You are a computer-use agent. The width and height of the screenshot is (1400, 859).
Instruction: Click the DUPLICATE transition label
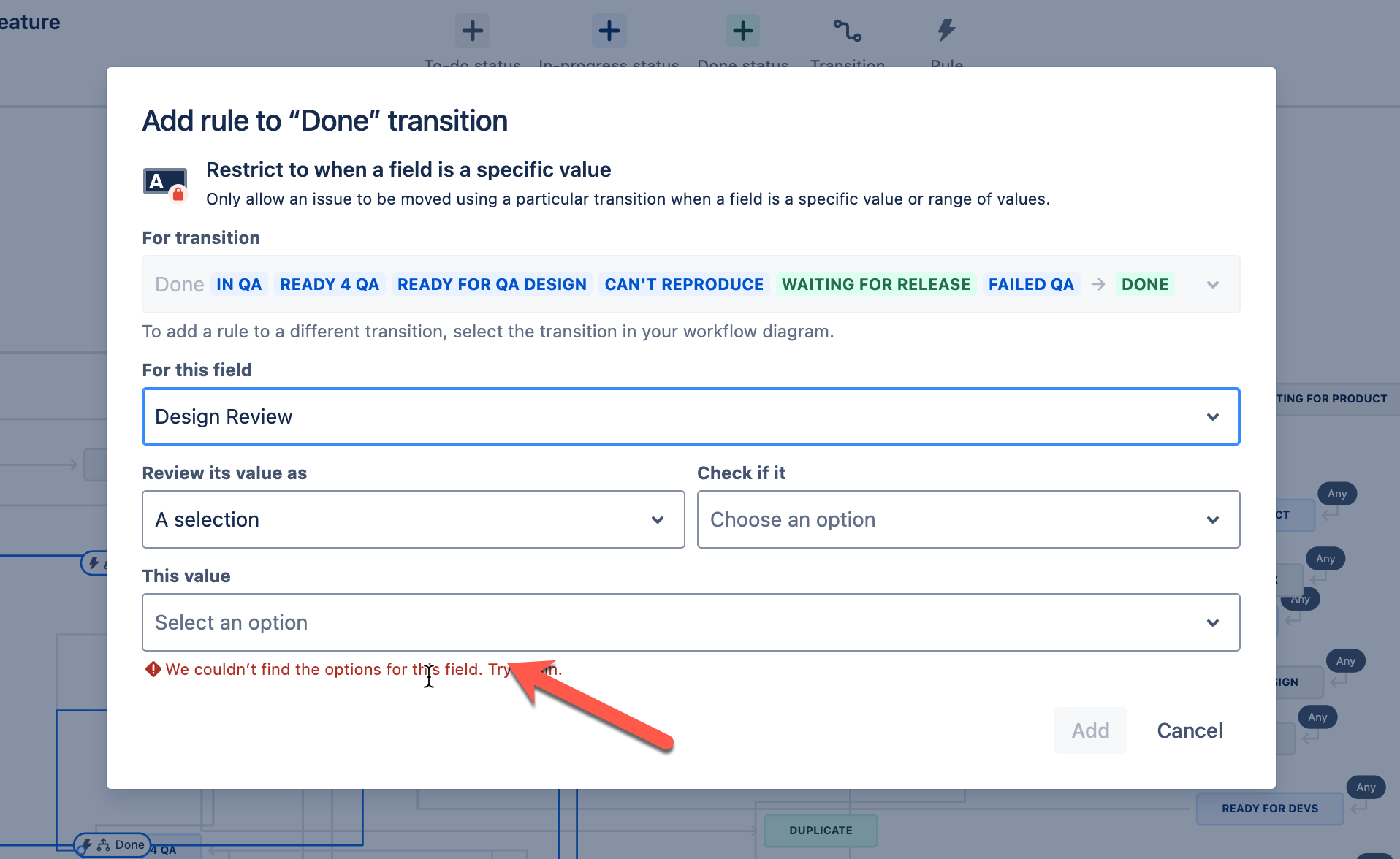(820, 831)
